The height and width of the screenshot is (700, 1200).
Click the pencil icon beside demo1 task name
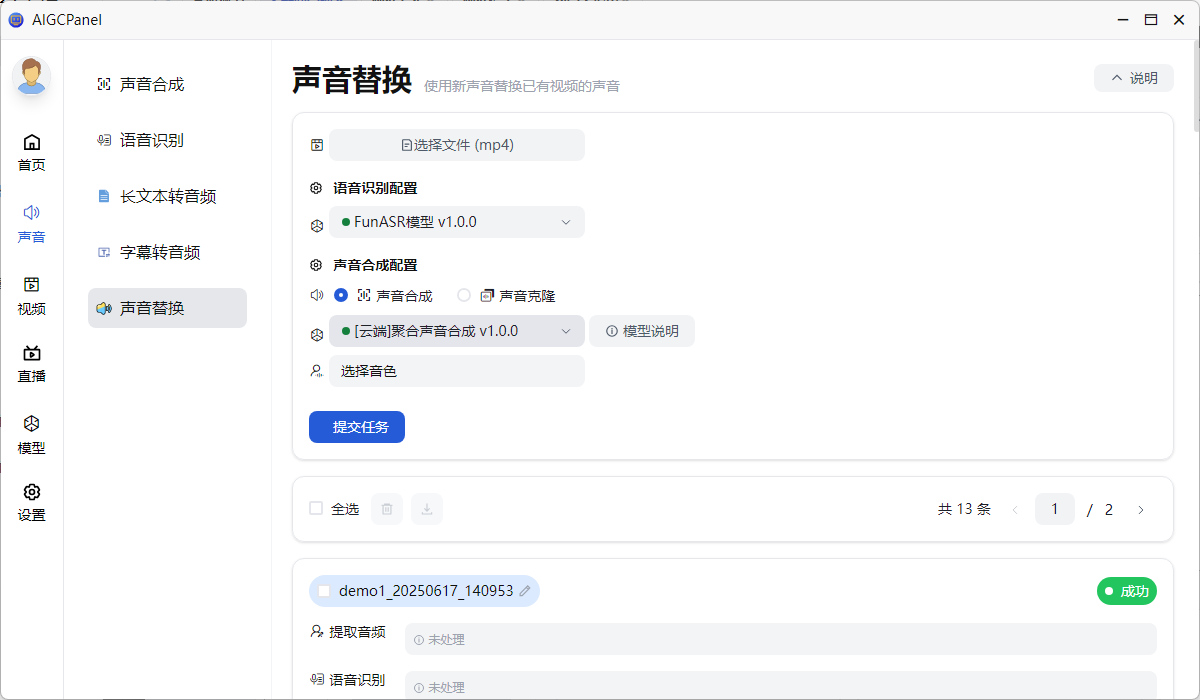click(x=525, y=590)
